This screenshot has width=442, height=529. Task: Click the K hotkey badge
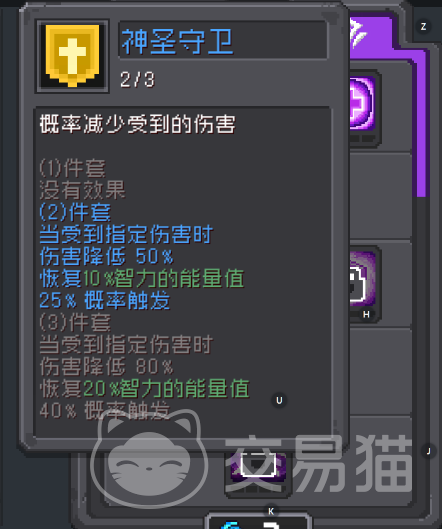271,511
